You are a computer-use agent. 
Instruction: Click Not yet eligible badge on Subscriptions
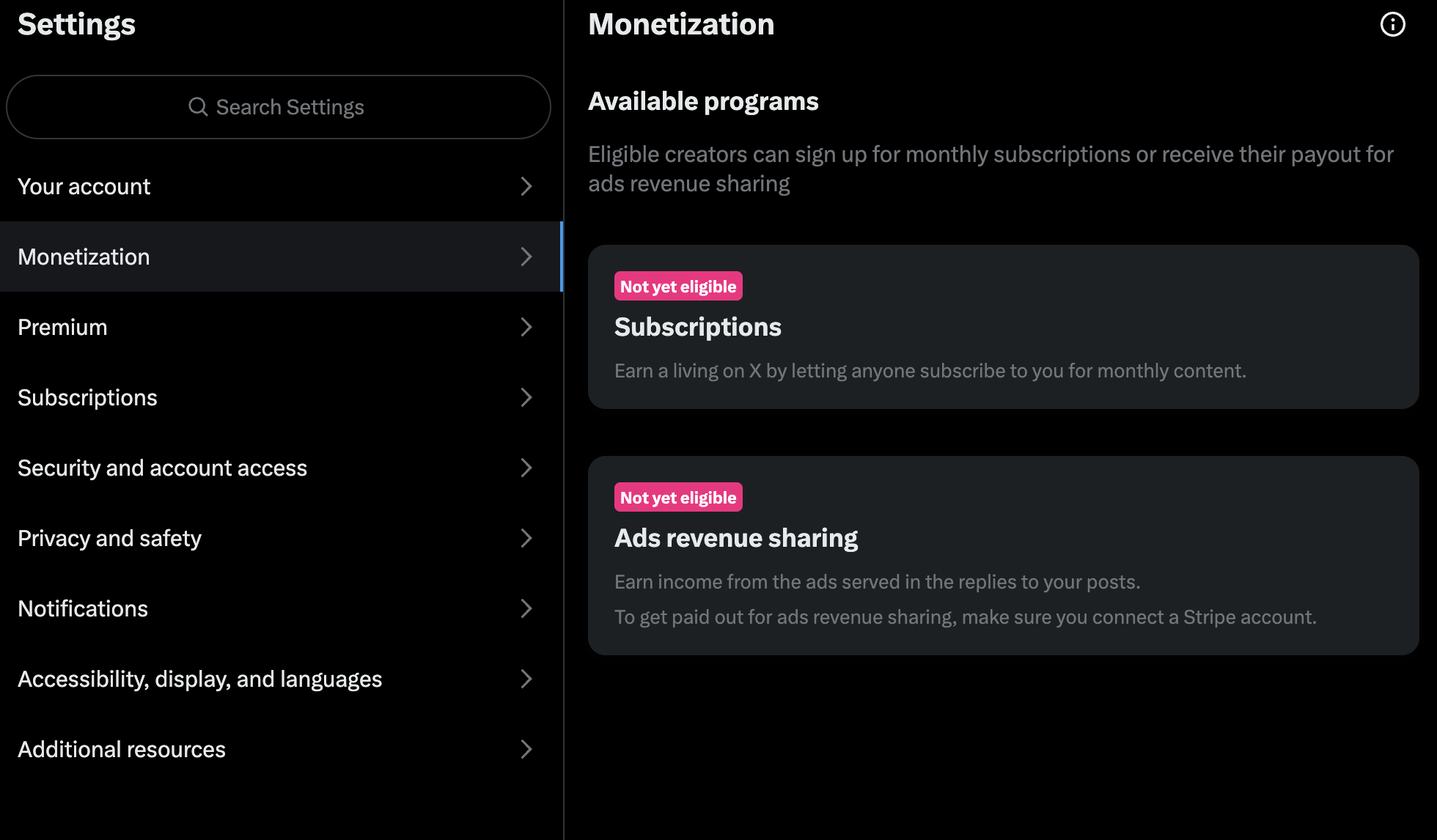coord(678,286)
